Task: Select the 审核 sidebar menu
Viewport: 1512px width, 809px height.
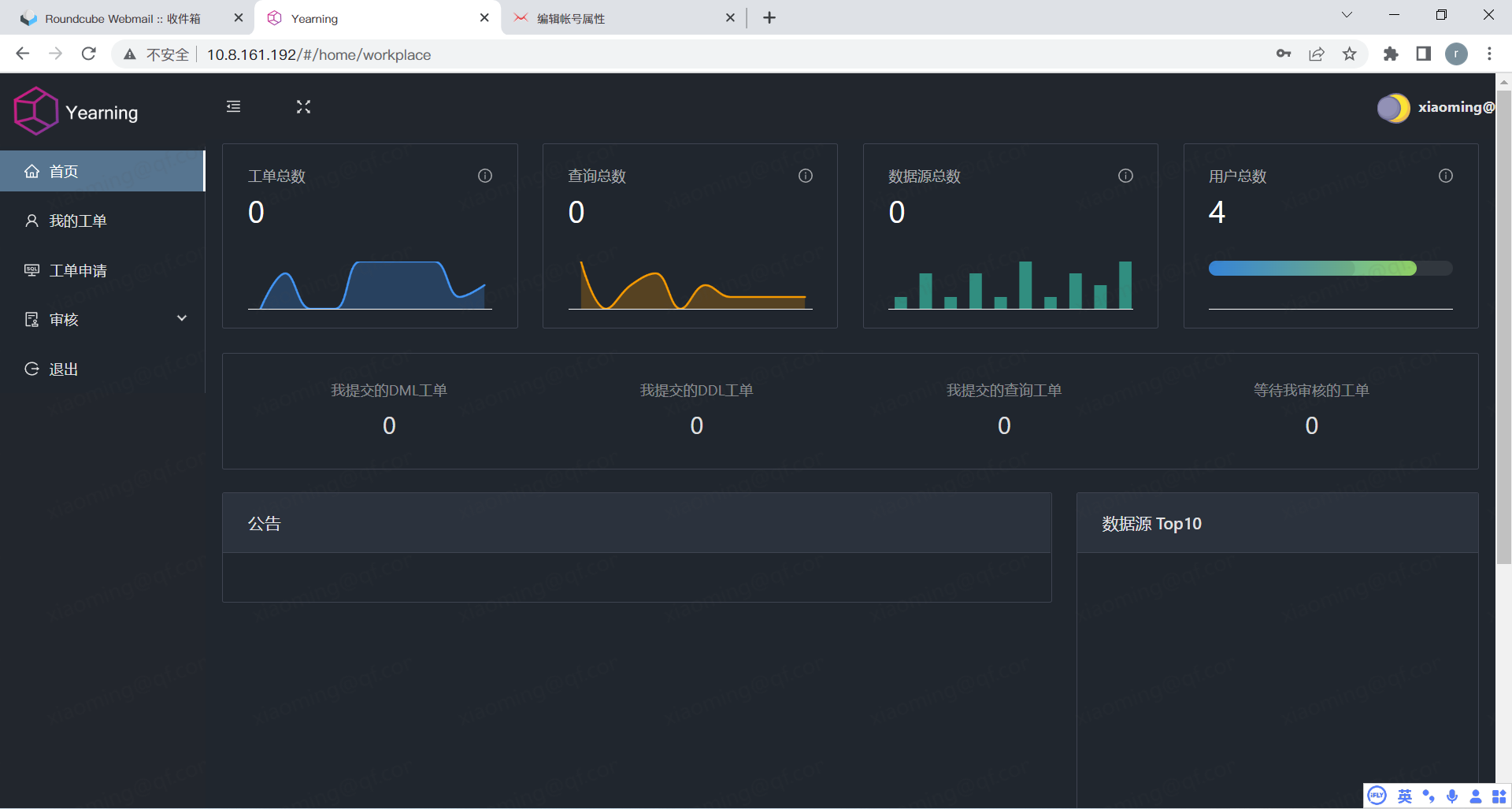Action: point(102,319)
